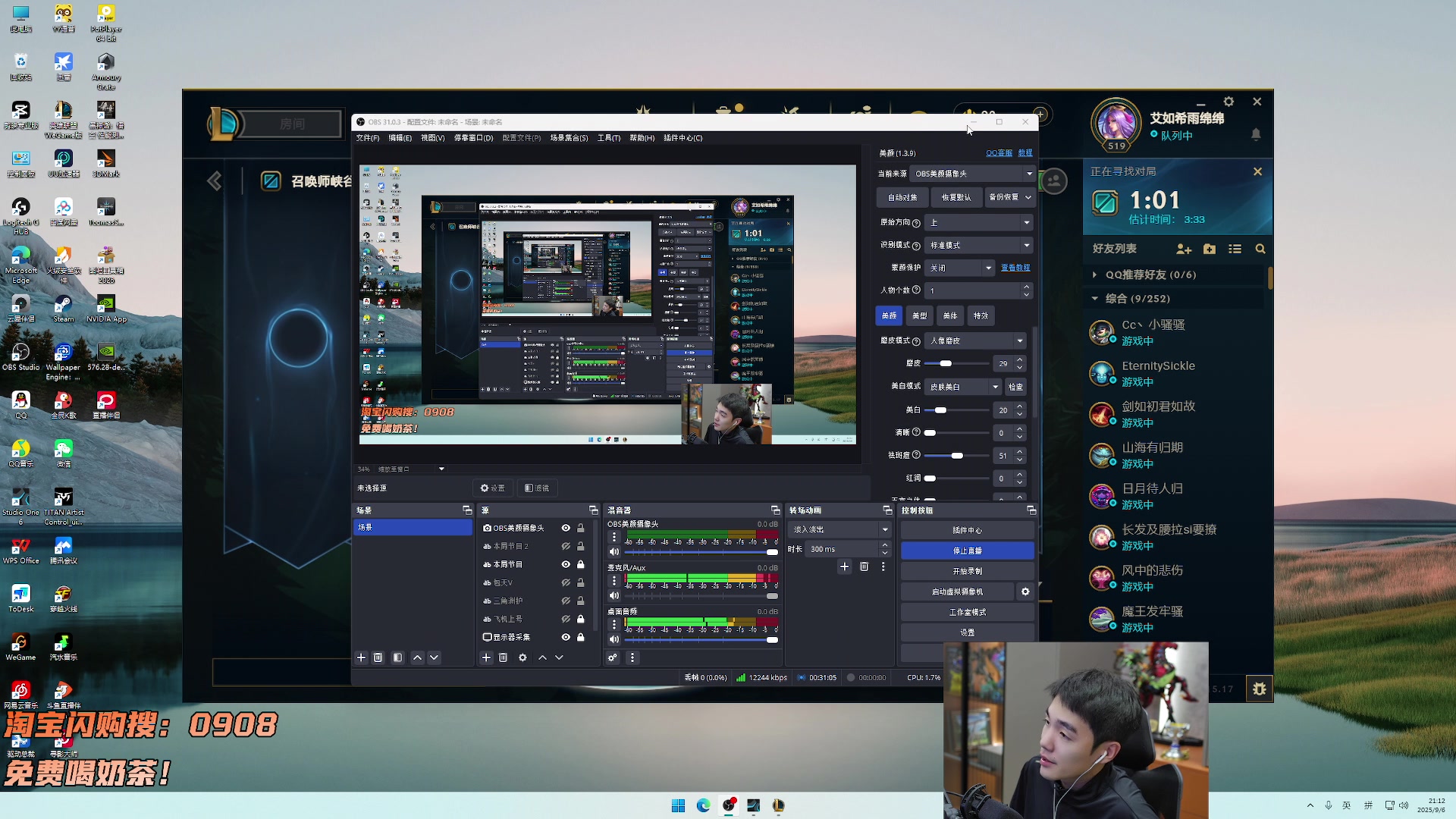
Task: Add a new source with the plus icon
Action: click(487, 657)
